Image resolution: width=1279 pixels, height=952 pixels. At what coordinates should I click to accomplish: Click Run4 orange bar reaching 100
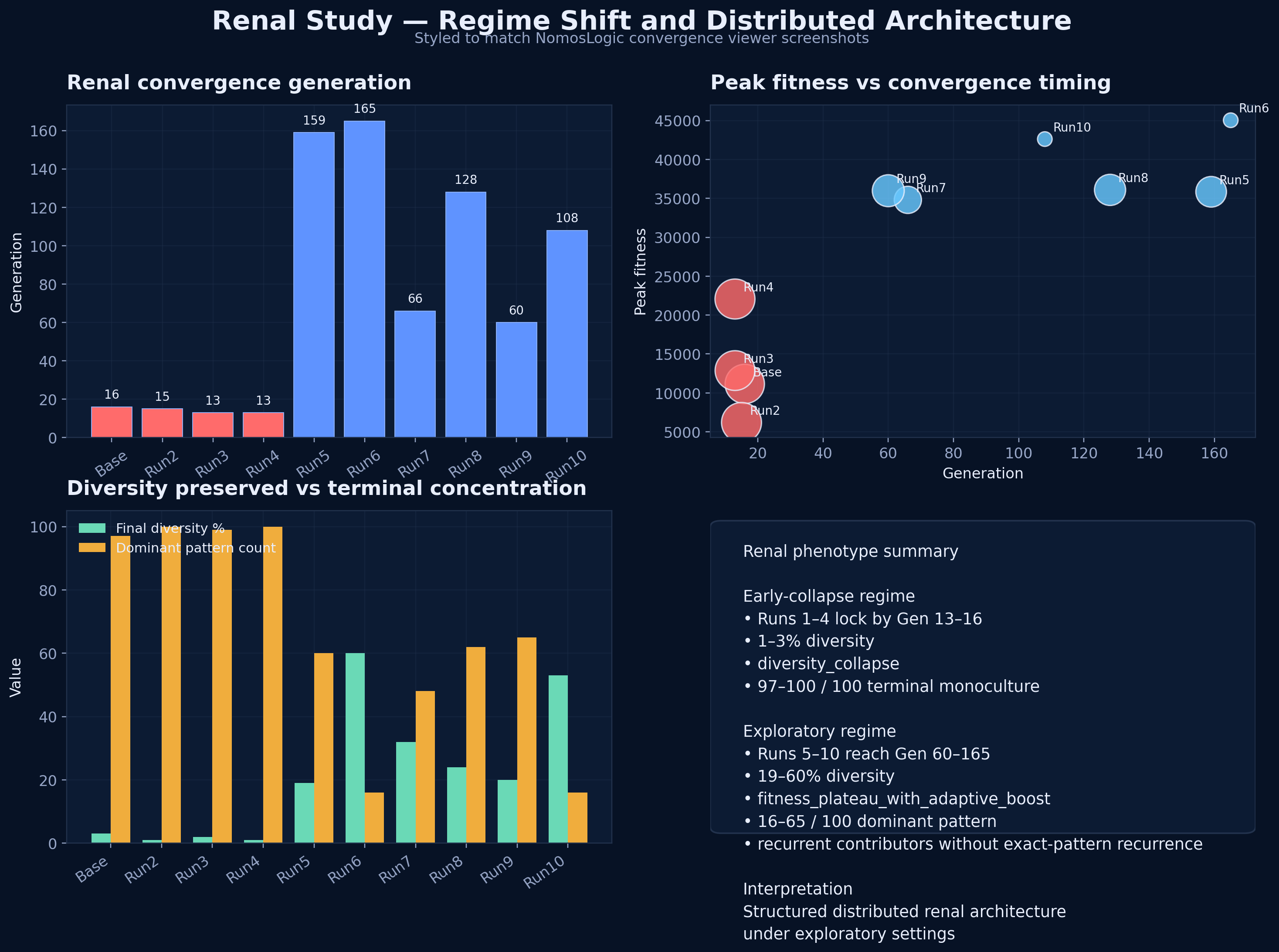[x=273, y=684]
